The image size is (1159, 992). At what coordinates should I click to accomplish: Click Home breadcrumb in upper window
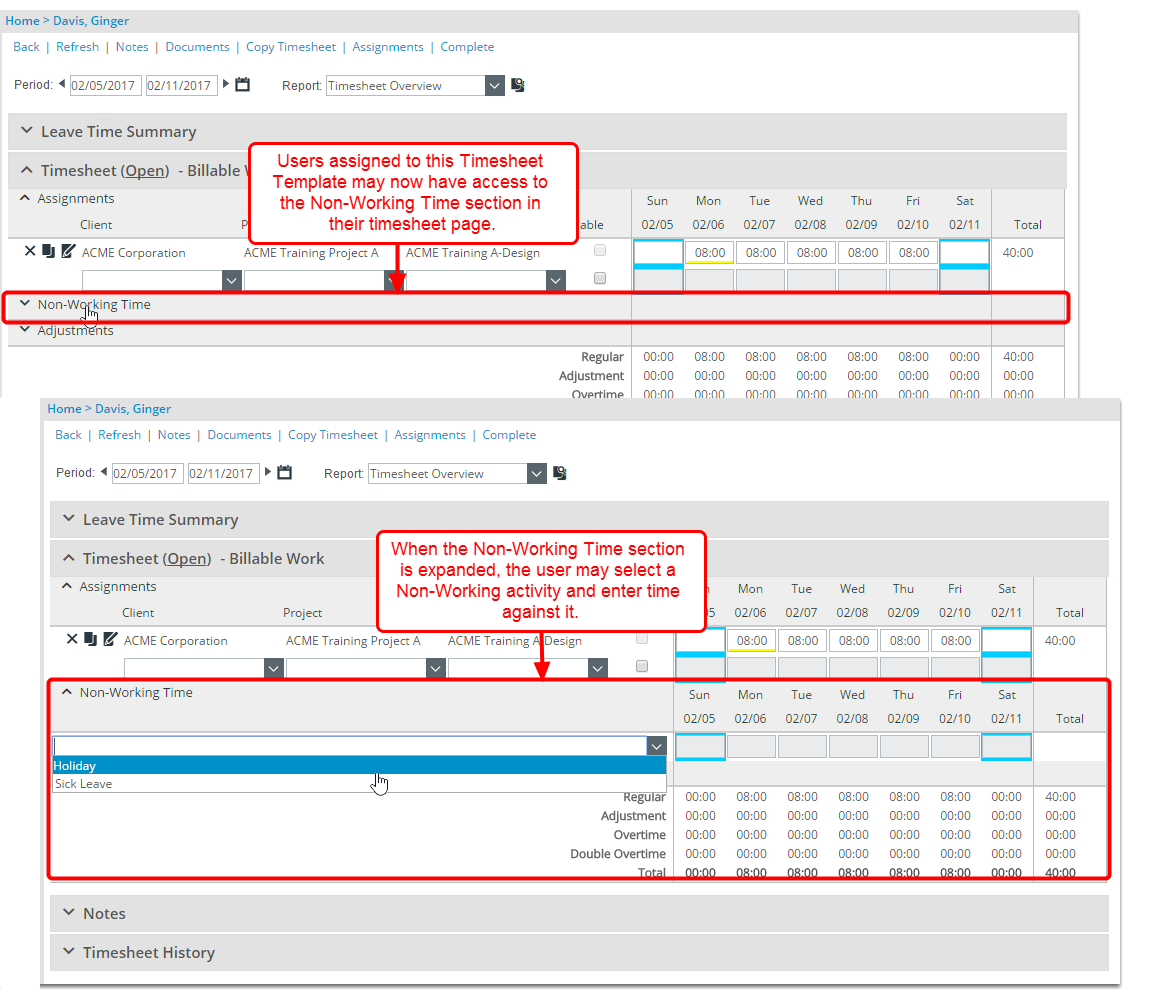(x=22, y=21)
